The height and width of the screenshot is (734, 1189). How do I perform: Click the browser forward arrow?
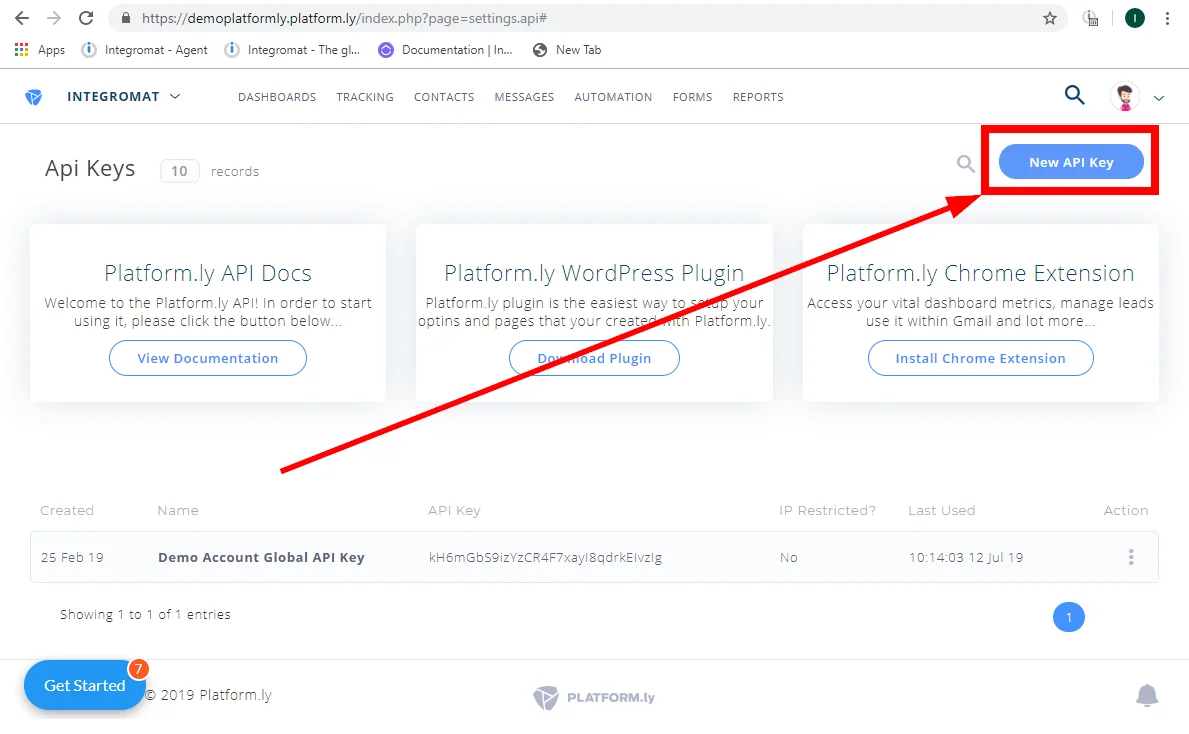click(54, 18)
